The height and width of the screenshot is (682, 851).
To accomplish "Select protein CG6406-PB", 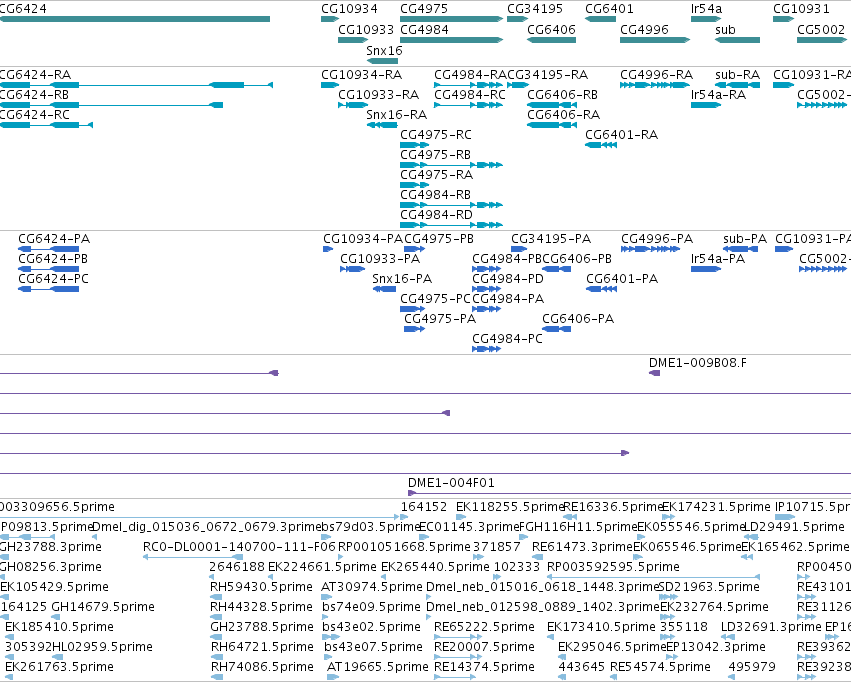I will click(556, 269).
